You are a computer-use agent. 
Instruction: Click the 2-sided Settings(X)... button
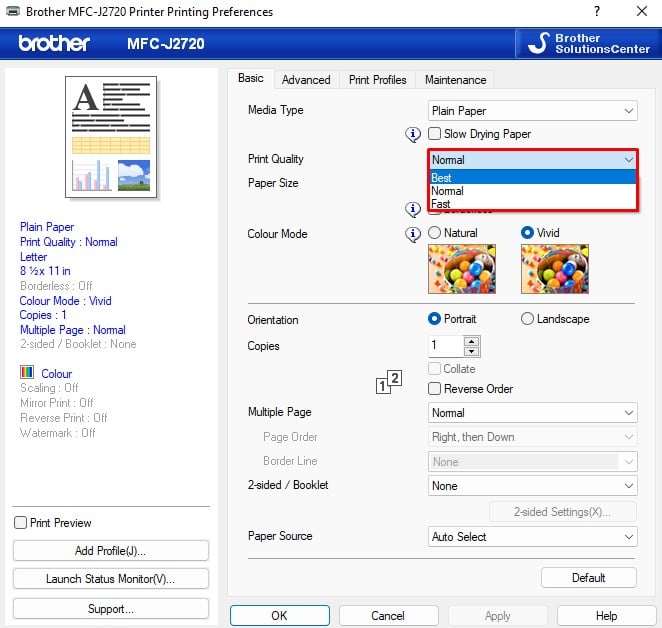(x=562, y=512)
